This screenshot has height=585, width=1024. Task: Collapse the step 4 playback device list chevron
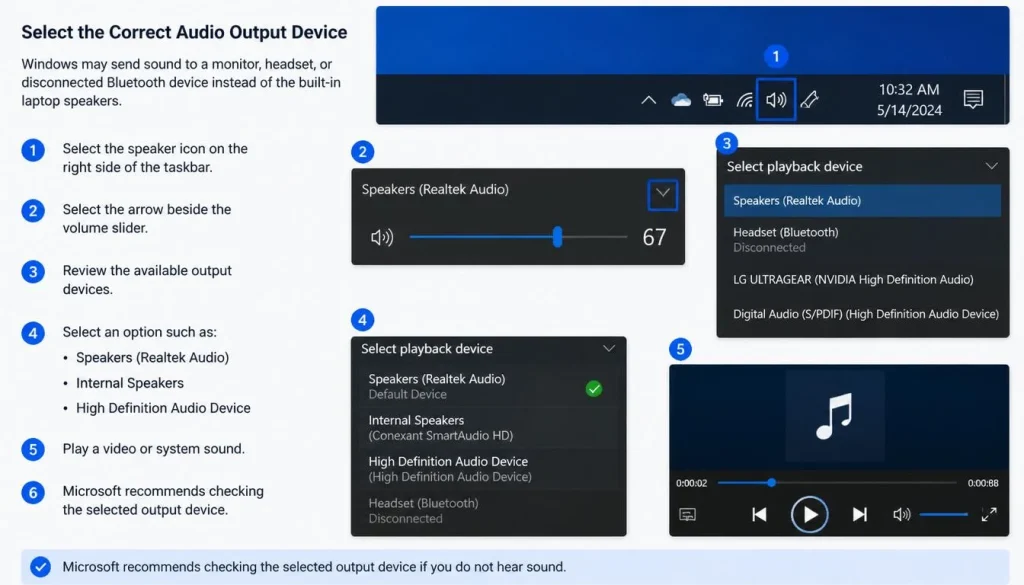pos(609,348)
